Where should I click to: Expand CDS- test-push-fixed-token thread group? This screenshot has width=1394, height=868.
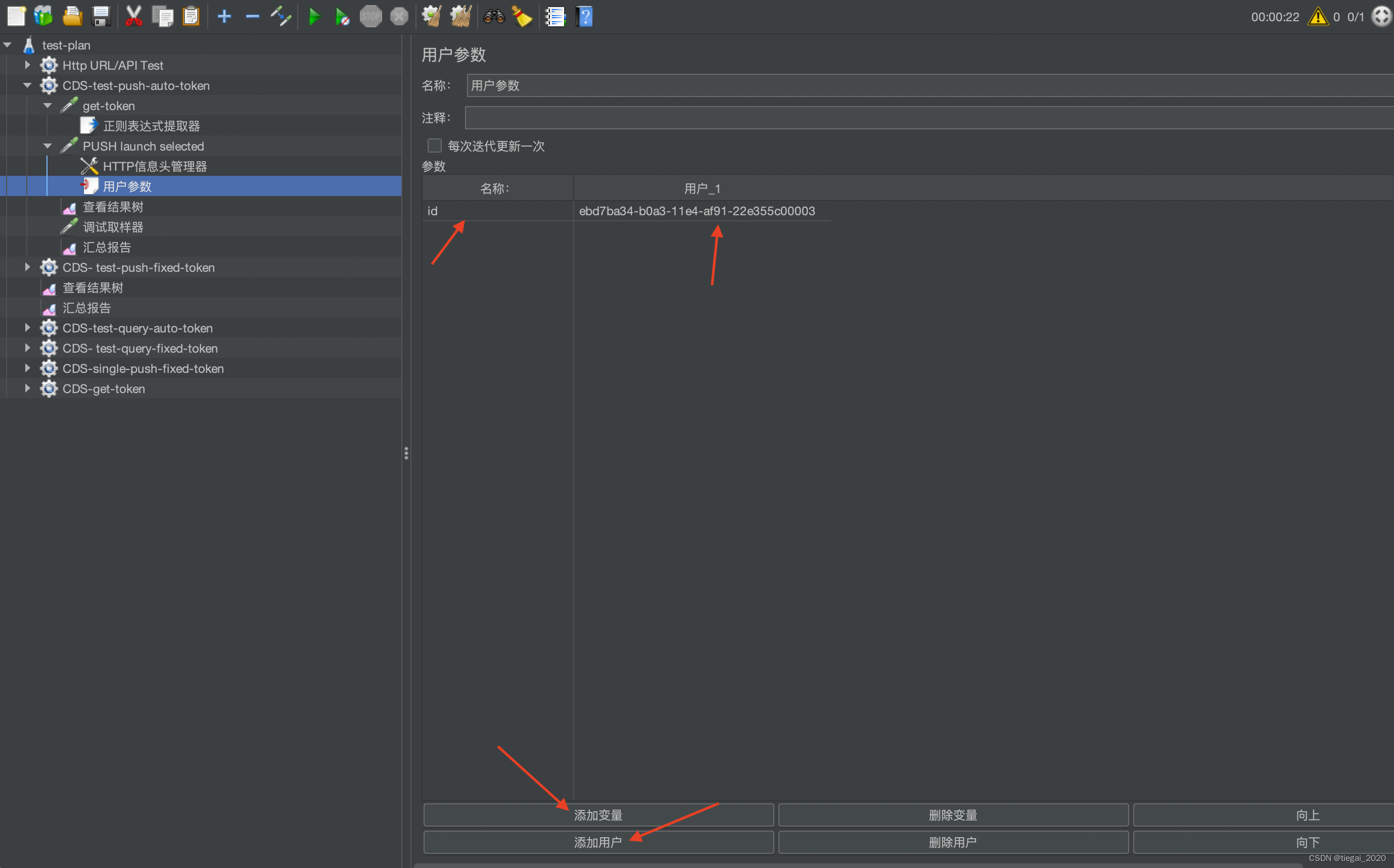pos(28,267)
